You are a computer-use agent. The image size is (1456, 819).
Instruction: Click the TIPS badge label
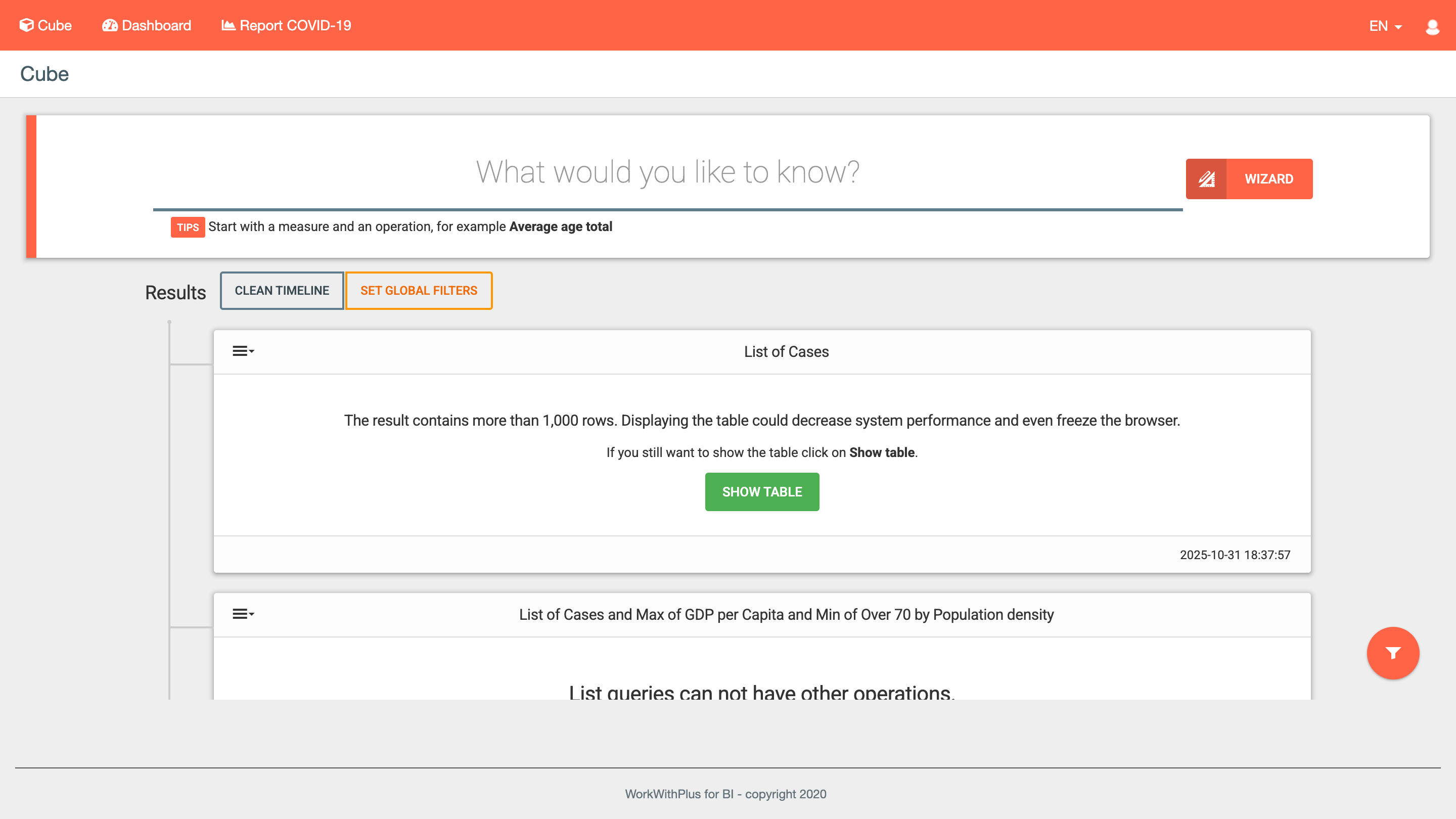point(188,227)
